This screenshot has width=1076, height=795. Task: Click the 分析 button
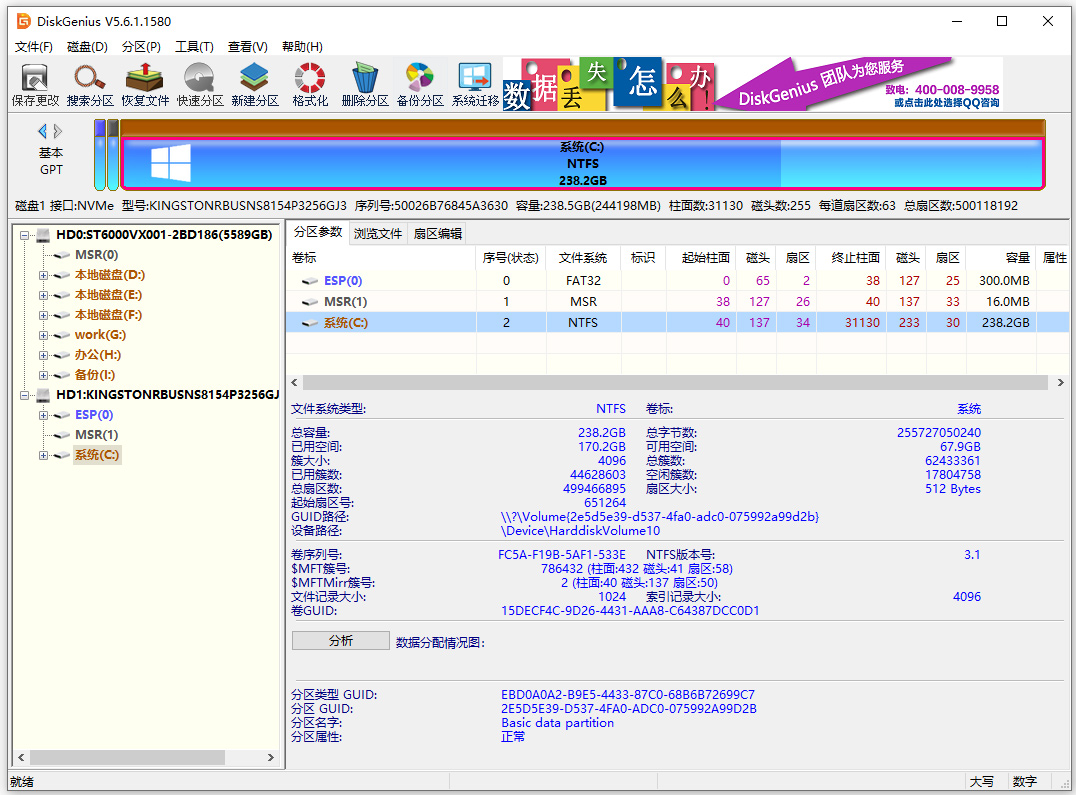[340, 640]
